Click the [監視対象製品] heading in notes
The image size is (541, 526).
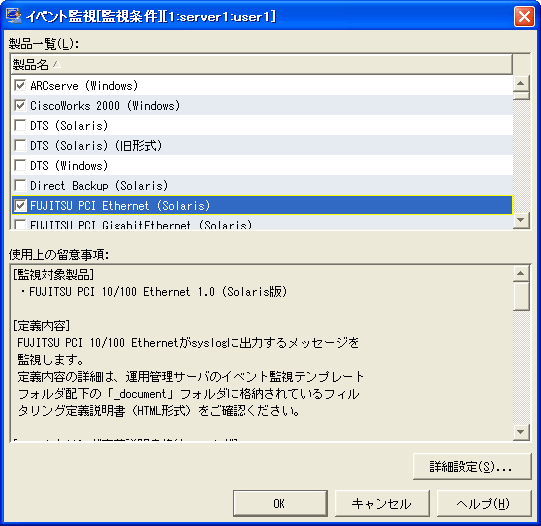(53, 275)
